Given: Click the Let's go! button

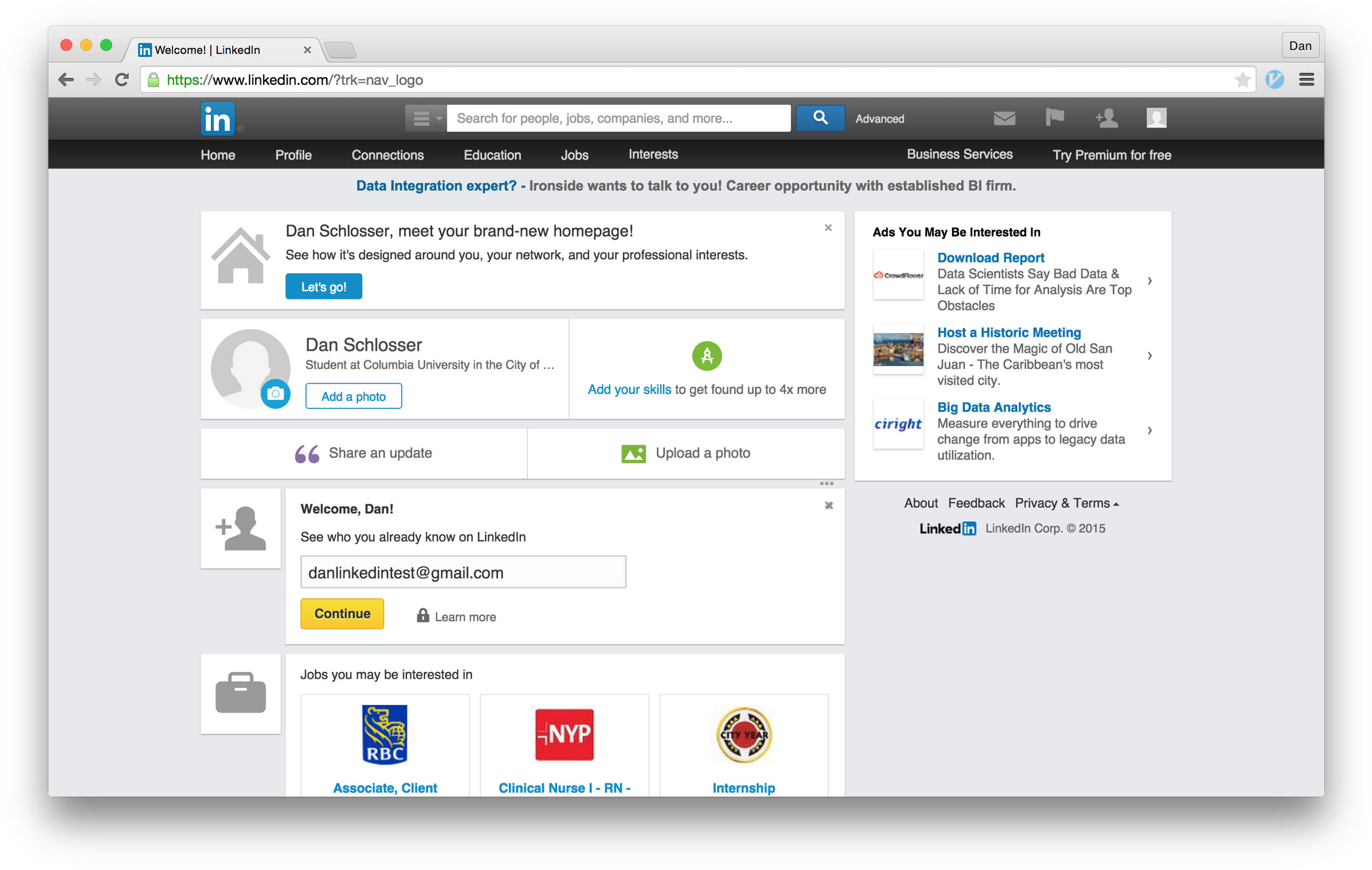Looking at the screenshot, I should coord(323,287).
